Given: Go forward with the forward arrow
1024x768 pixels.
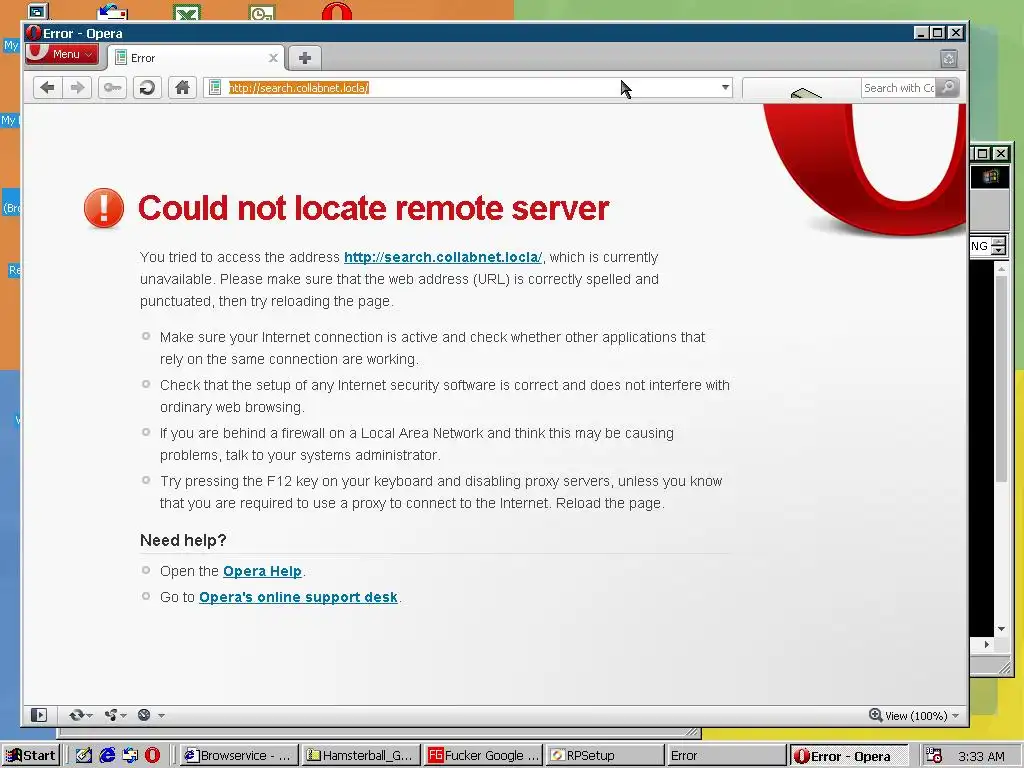Looking at the screenshot, I should [77, 88].
